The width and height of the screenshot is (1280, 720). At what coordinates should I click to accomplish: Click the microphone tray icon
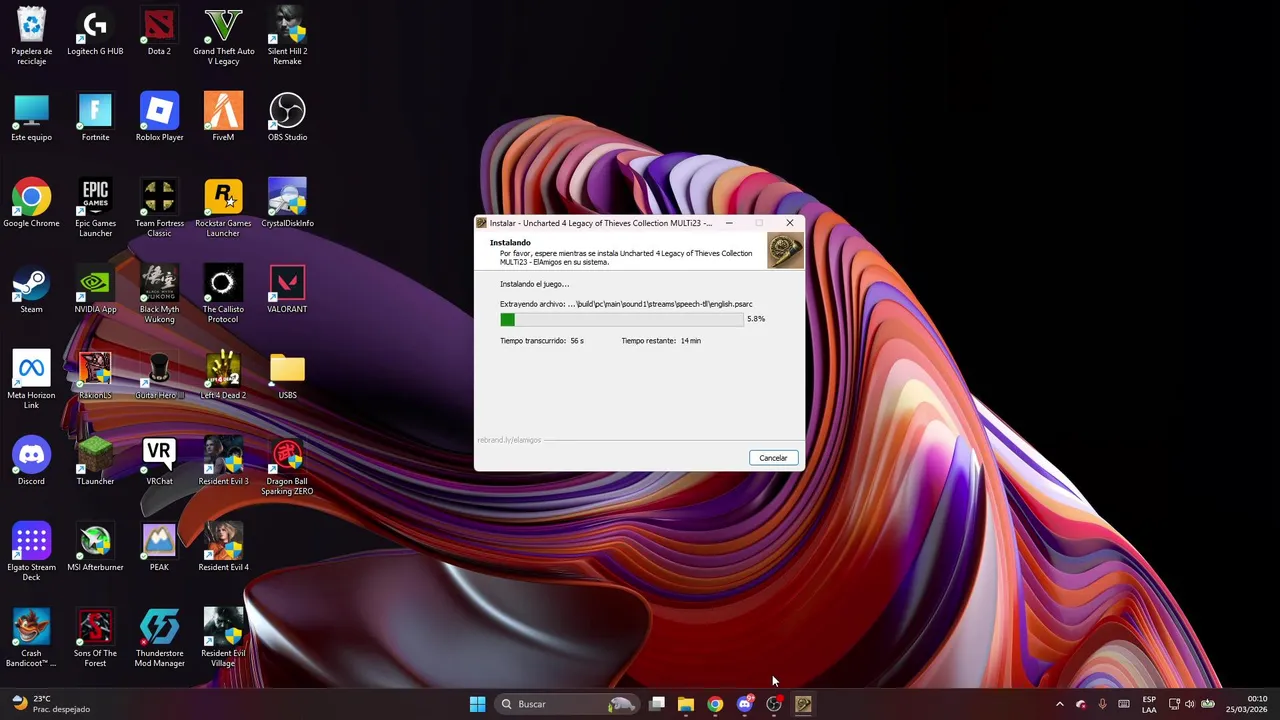tap(1102, 704)
